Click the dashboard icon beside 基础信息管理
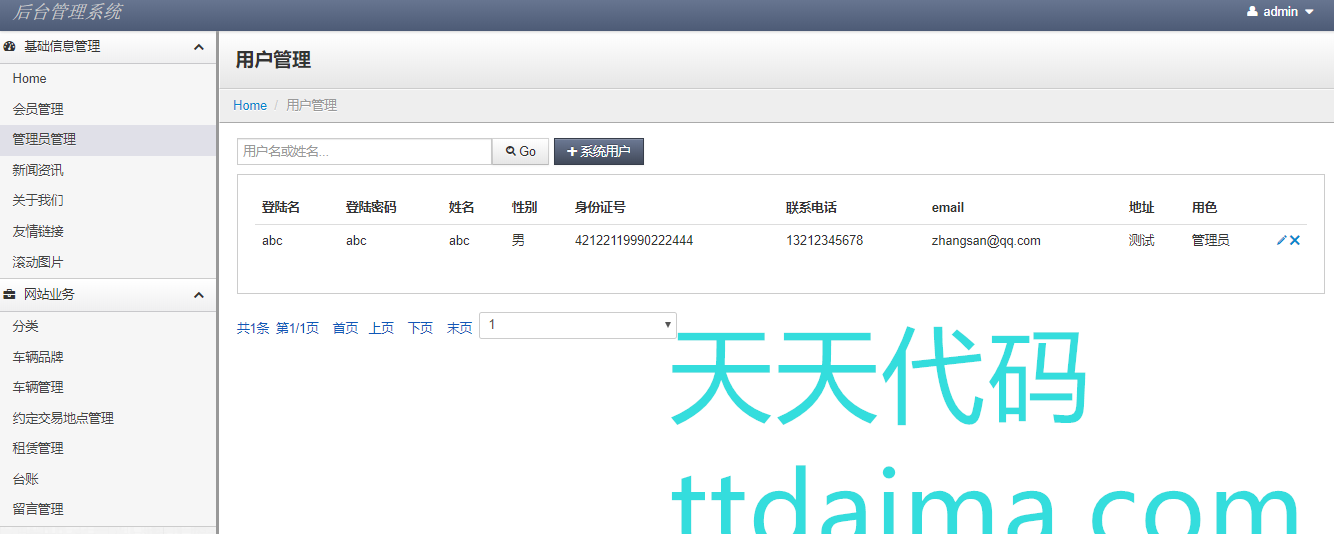This screenshot has width=1334, height=534. 10,47
